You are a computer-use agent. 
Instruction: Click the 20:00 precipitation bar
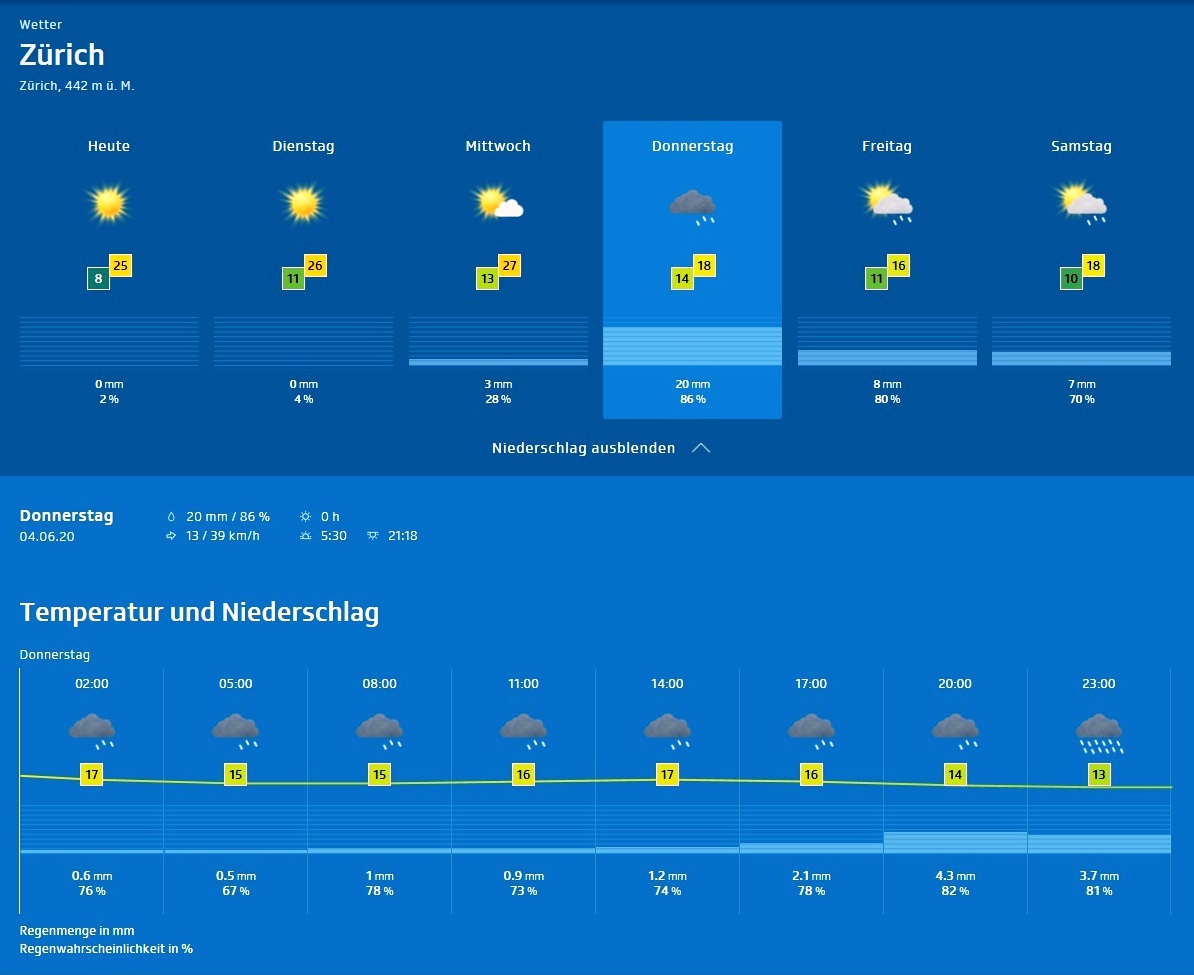pyautogui.click(x=955, y=841)
